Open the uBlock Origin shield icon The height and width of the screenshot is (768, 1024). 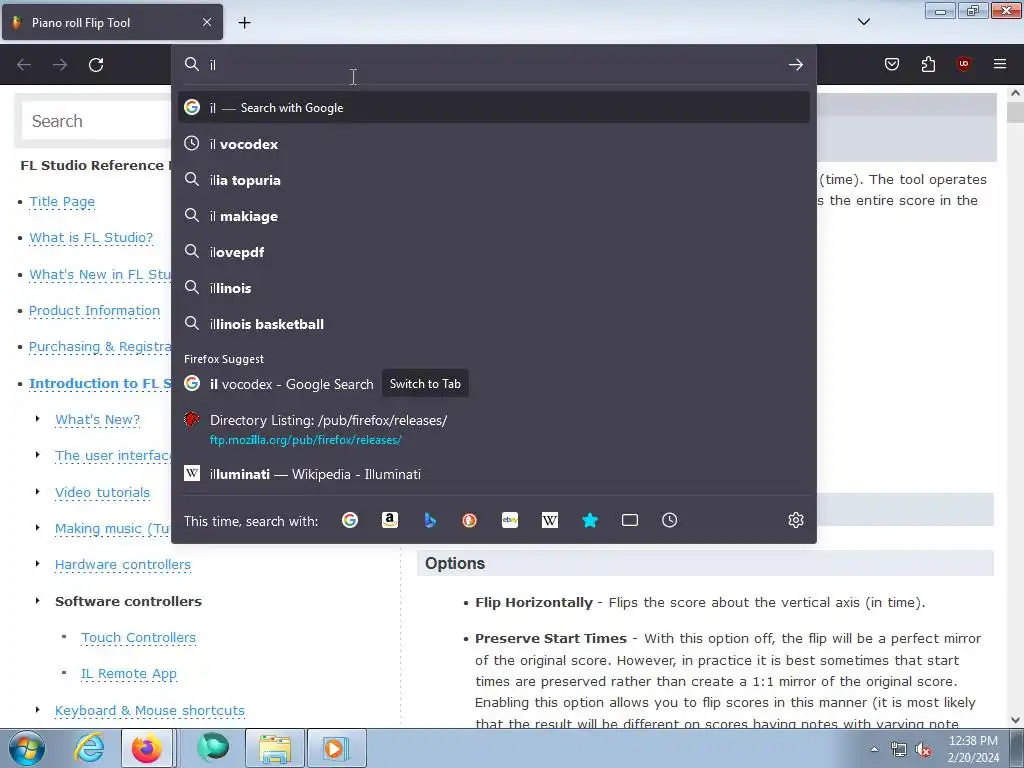[963, 64]
